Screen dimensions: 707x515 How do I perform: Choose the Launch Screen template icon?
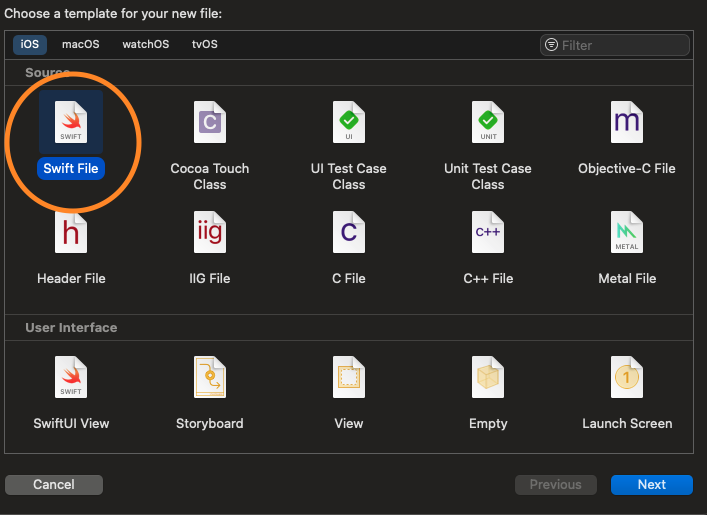tap(627, 377)
